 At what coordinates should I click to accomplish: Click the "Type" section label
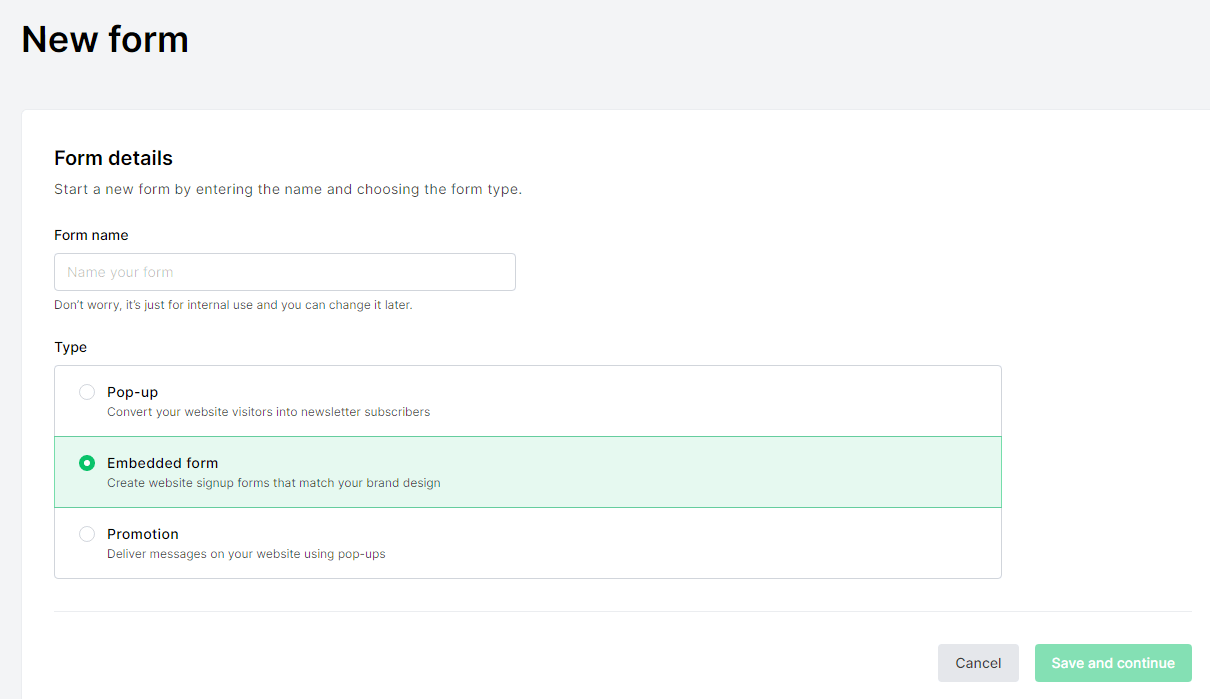pyautogui.click(x=70, y=347)
